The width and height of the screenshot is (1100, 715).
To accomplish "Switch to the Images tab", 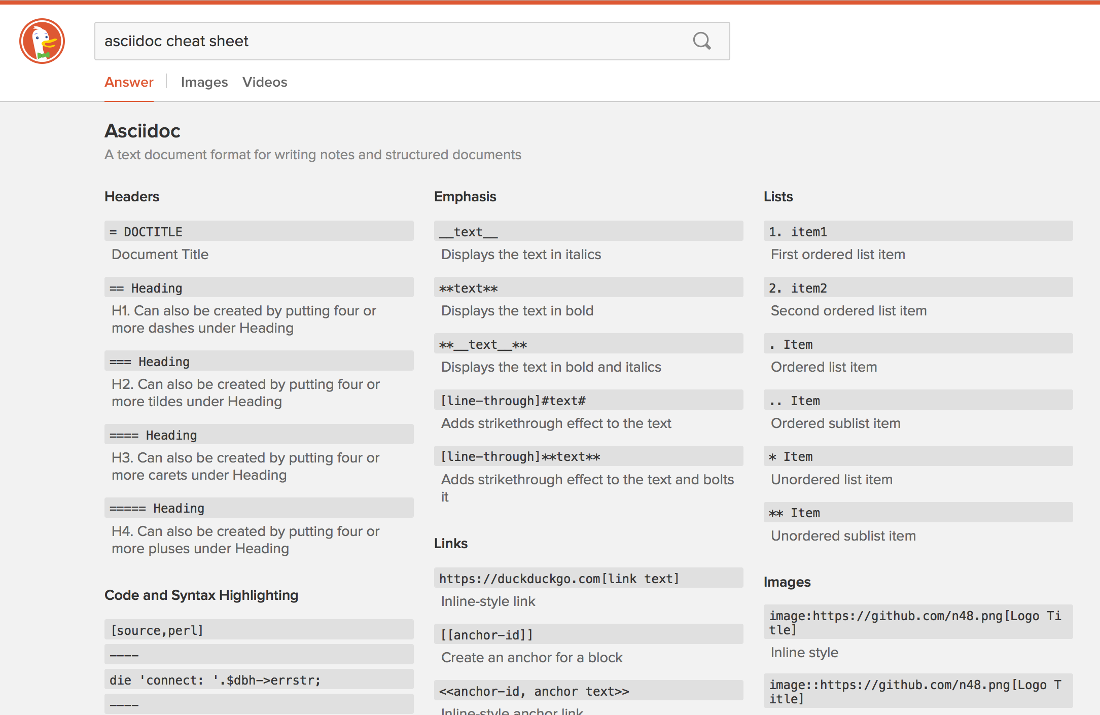I will tap(204, 82).
